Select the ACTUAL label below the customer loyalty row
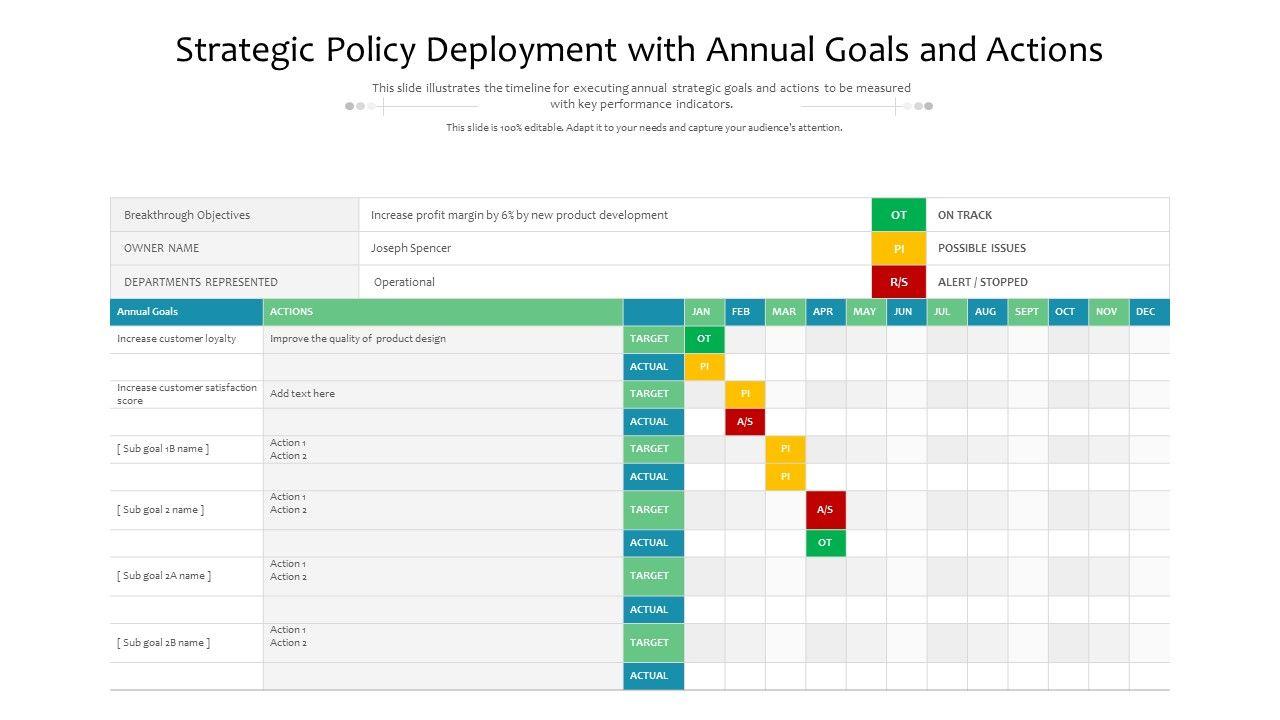 point(654,367)
